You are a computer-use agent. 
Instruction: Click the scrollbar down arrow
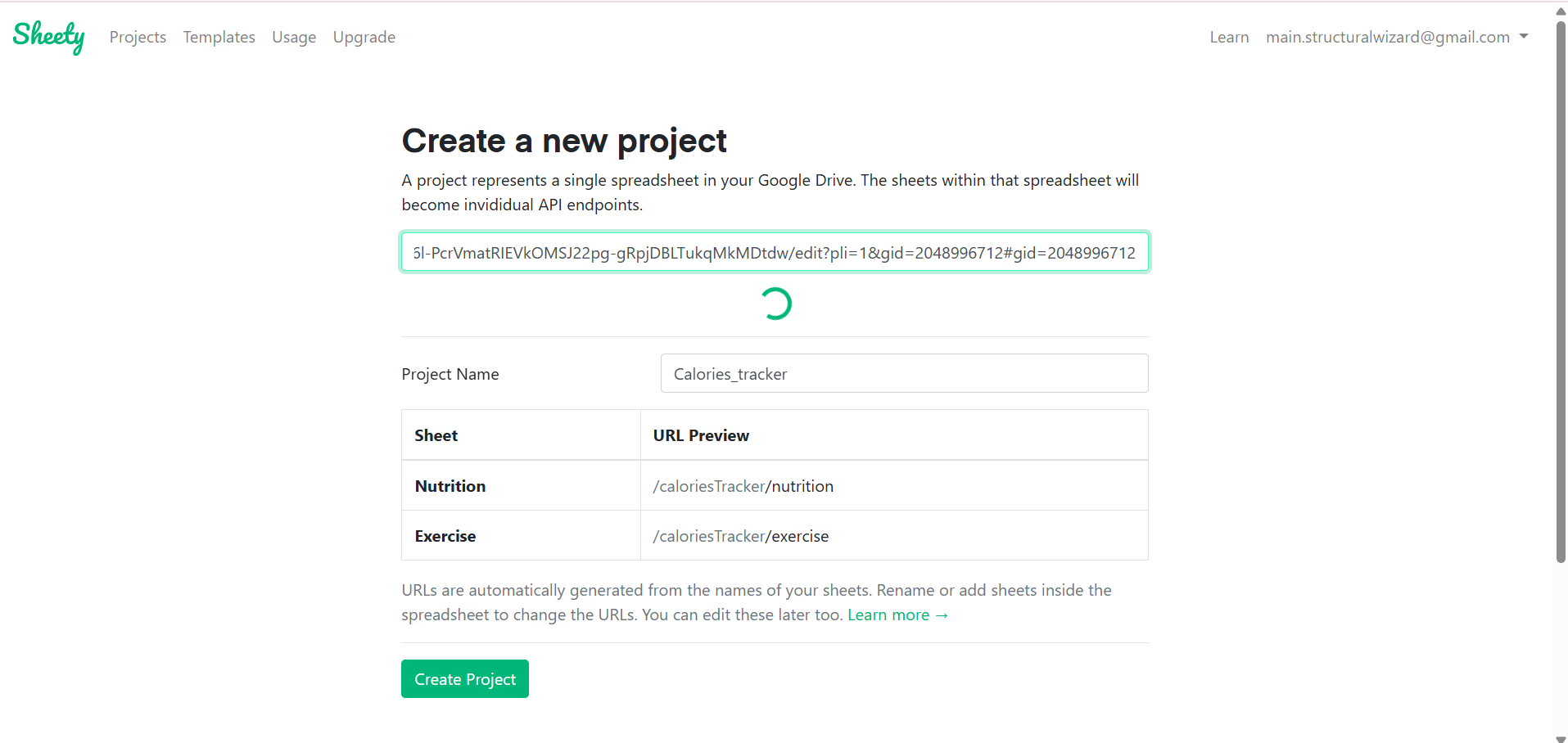pos(1561,738)
